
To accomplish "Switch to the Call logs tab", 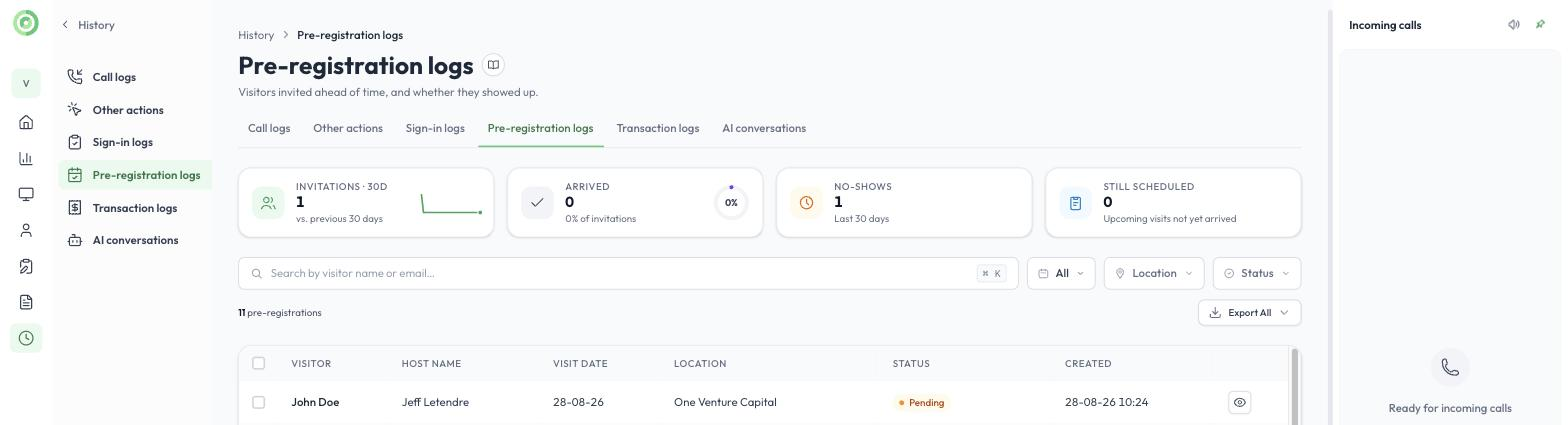I will (269, 128).
